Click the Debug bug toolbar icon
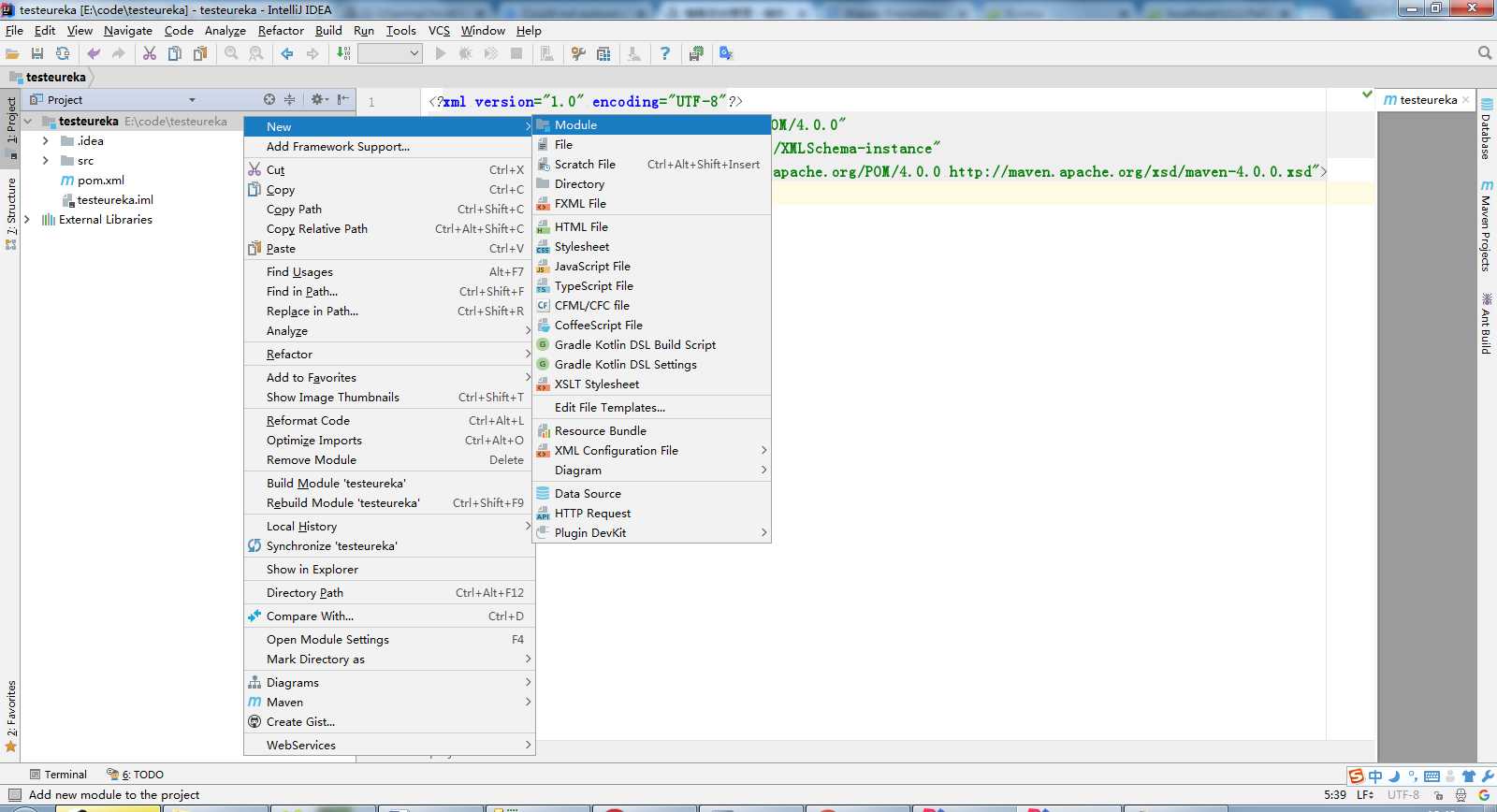 465,53
